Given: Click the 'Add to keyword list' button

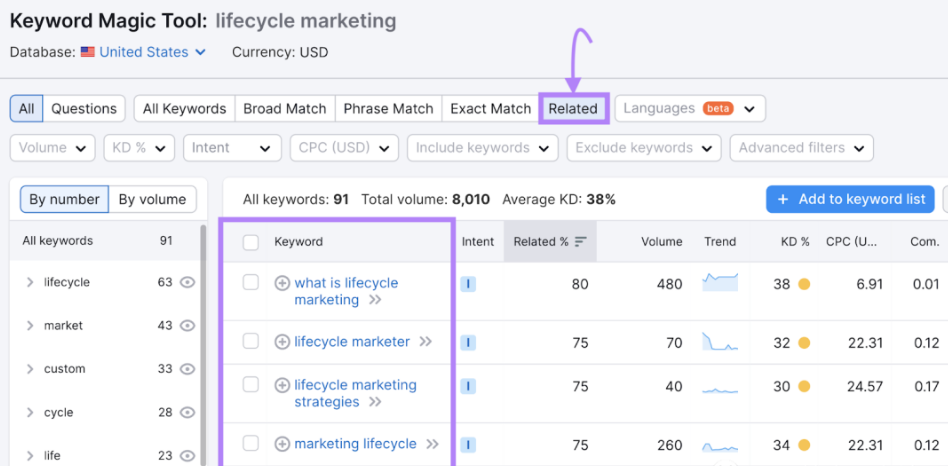Looking at the screenshot, I should coord(850,199).
